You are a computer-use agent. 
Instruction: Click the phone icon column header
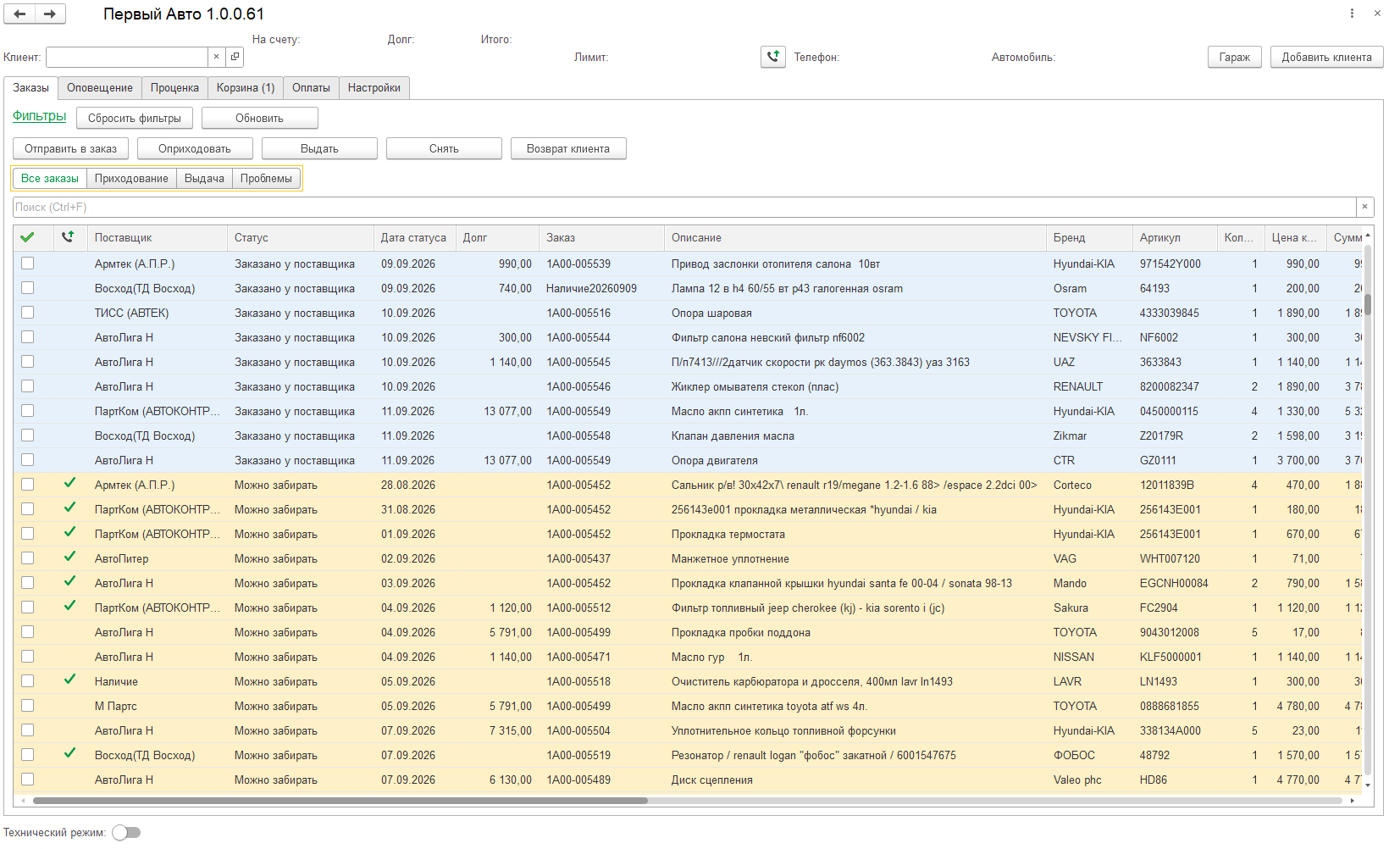click(69, 237)
